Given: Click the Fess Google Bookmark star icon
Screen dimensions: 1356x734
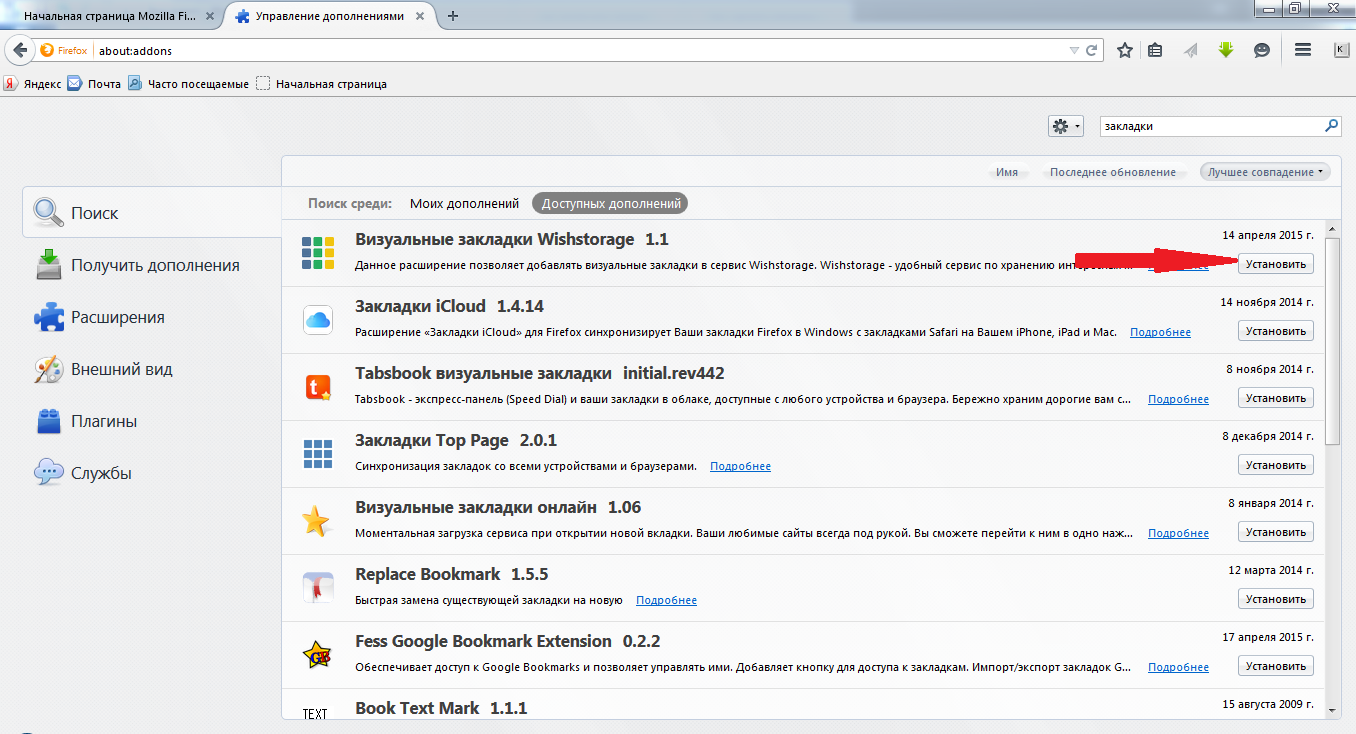Looking at the screenshot, I should pos(318,655).
